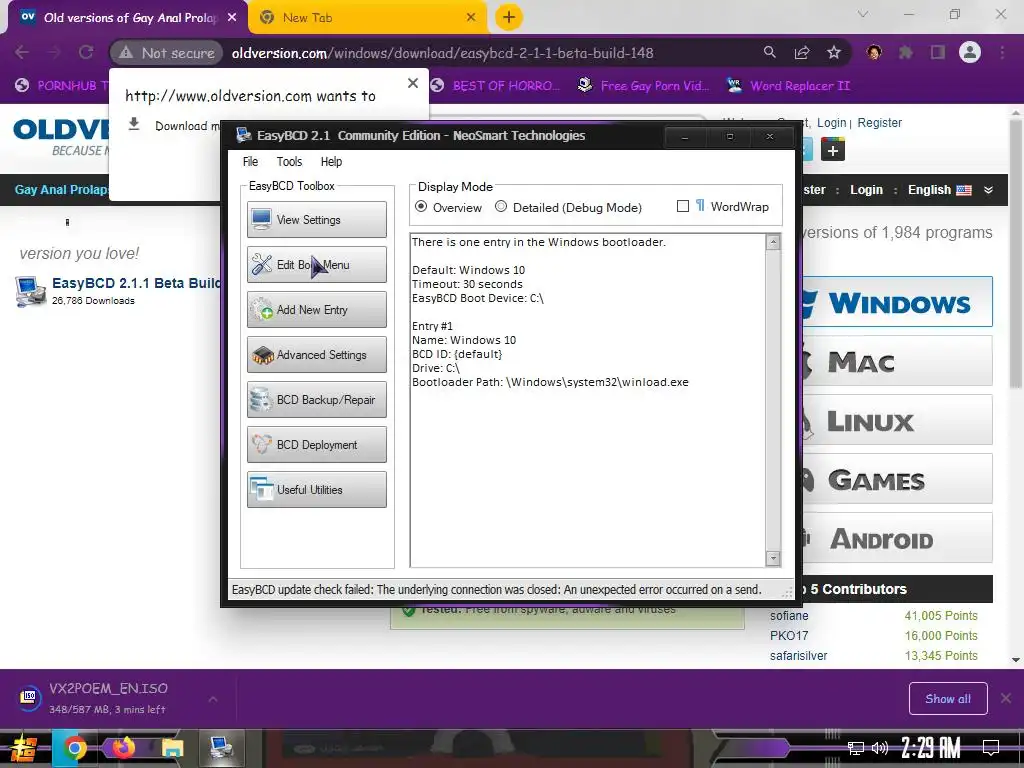
Task: Switch to the New Tab browser tab
Action: [x=368, y=18]
